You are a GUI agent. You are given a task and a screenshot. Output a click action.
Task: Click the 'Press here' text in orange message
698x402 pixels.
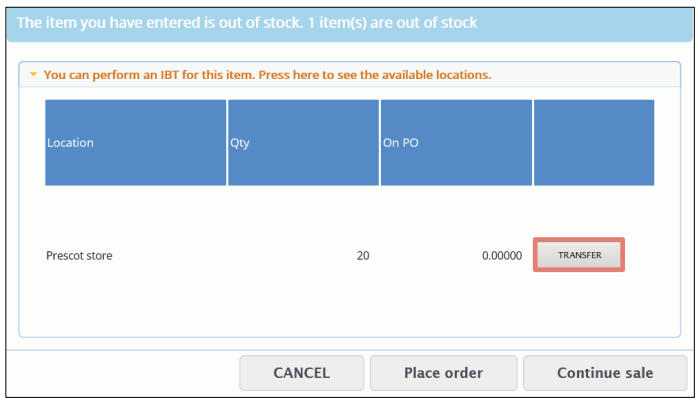point(289,75)
